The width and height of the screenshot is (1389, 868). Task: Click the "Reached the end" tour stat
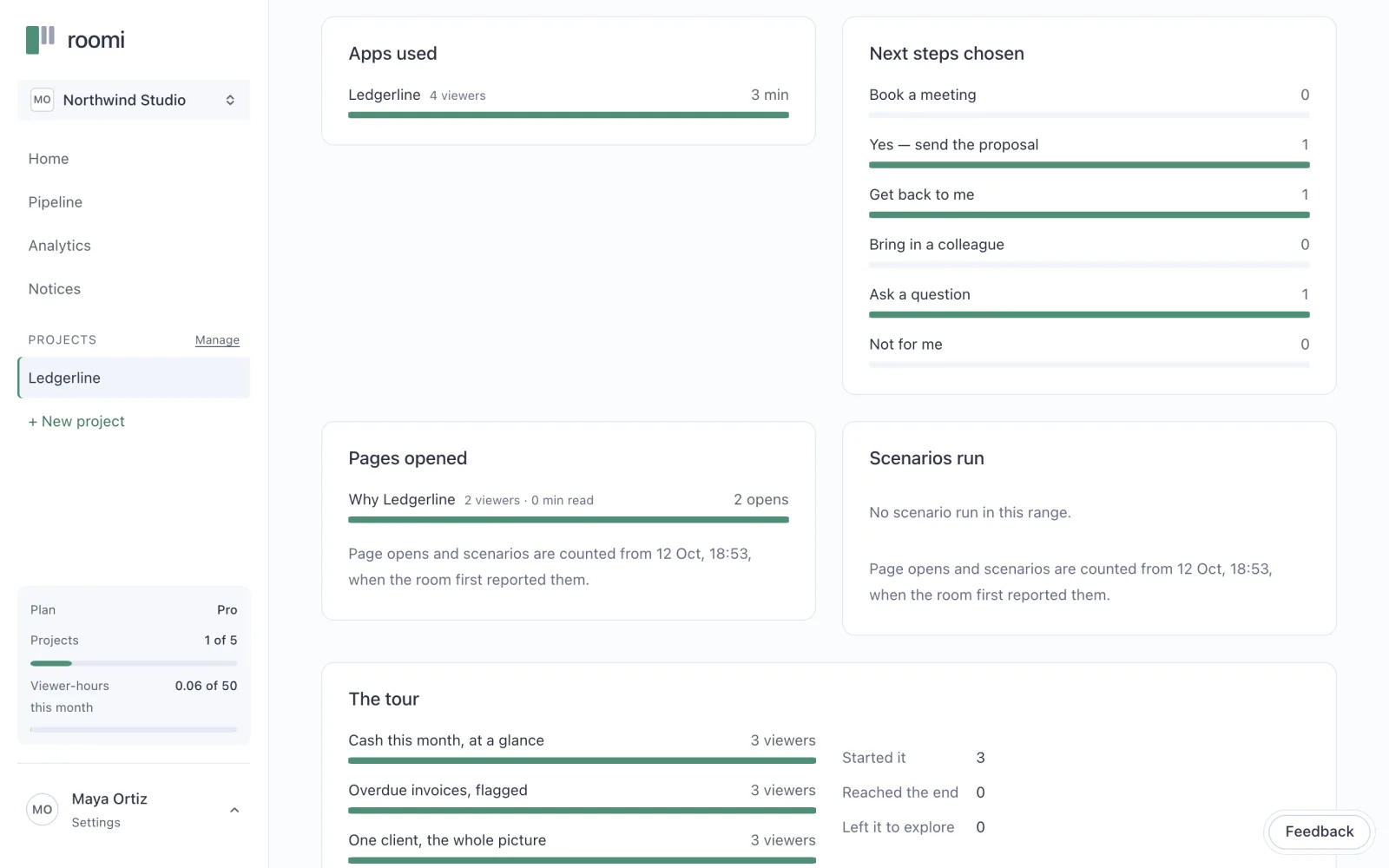click(x=913, y=792)
